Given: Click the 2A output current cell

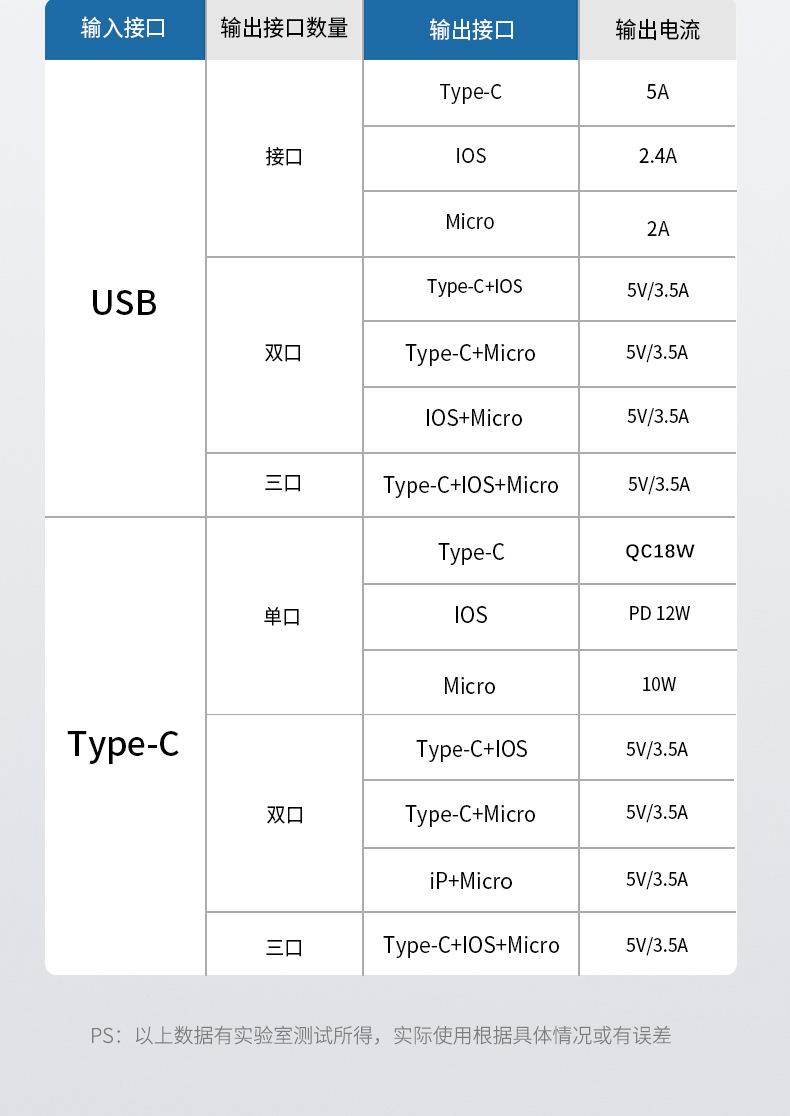Looking at the screenshot, I should [x=657, y=229].
